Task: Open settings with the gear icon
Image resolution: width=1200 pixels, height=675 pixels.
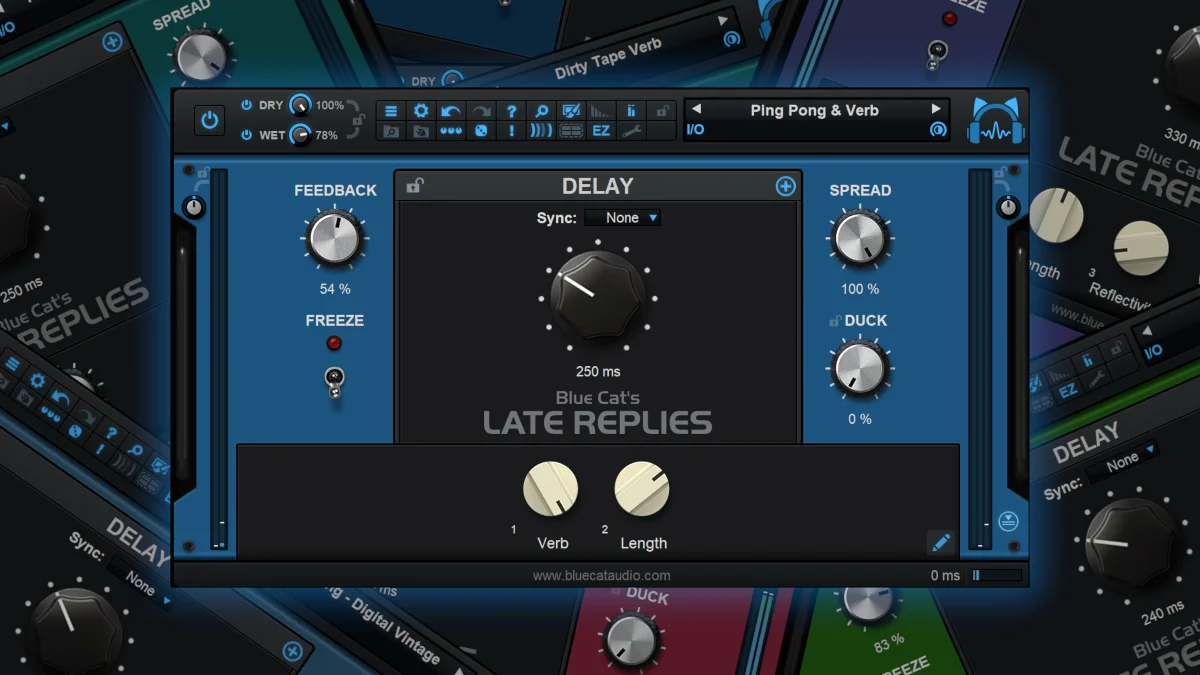Action: click(x=421, y=111)
